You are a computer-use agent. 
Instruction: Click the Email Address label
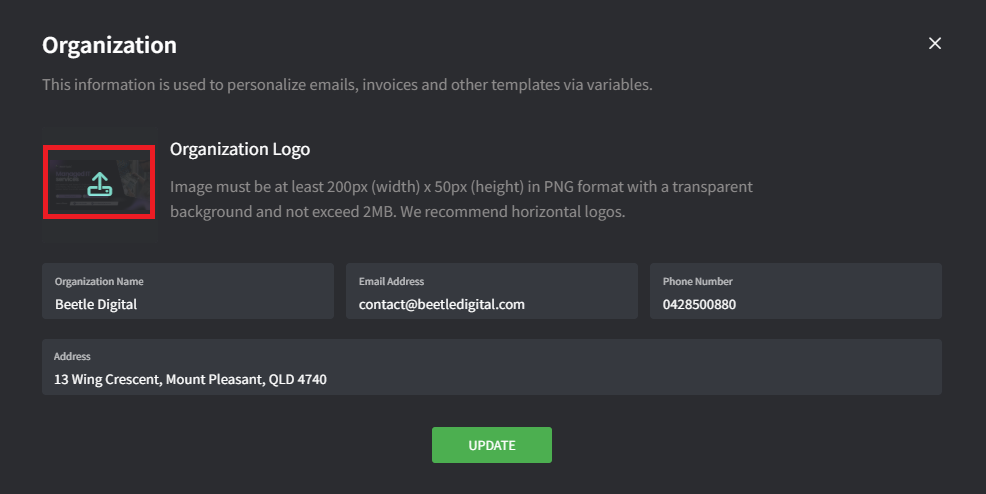[391, 282]
